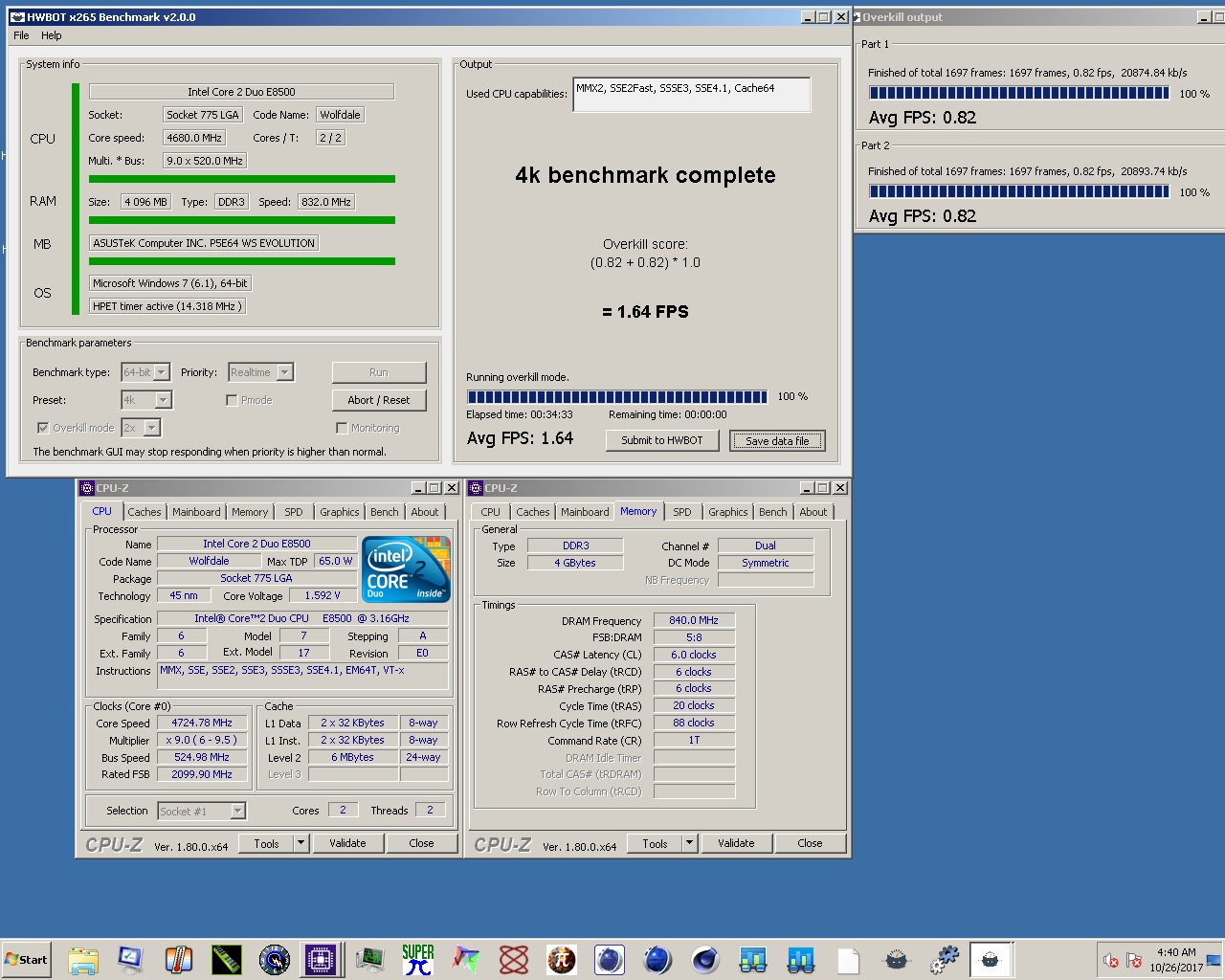Open the green RAM stick taskbar icon
1225x980 pixels.
(x=227, y=959)
